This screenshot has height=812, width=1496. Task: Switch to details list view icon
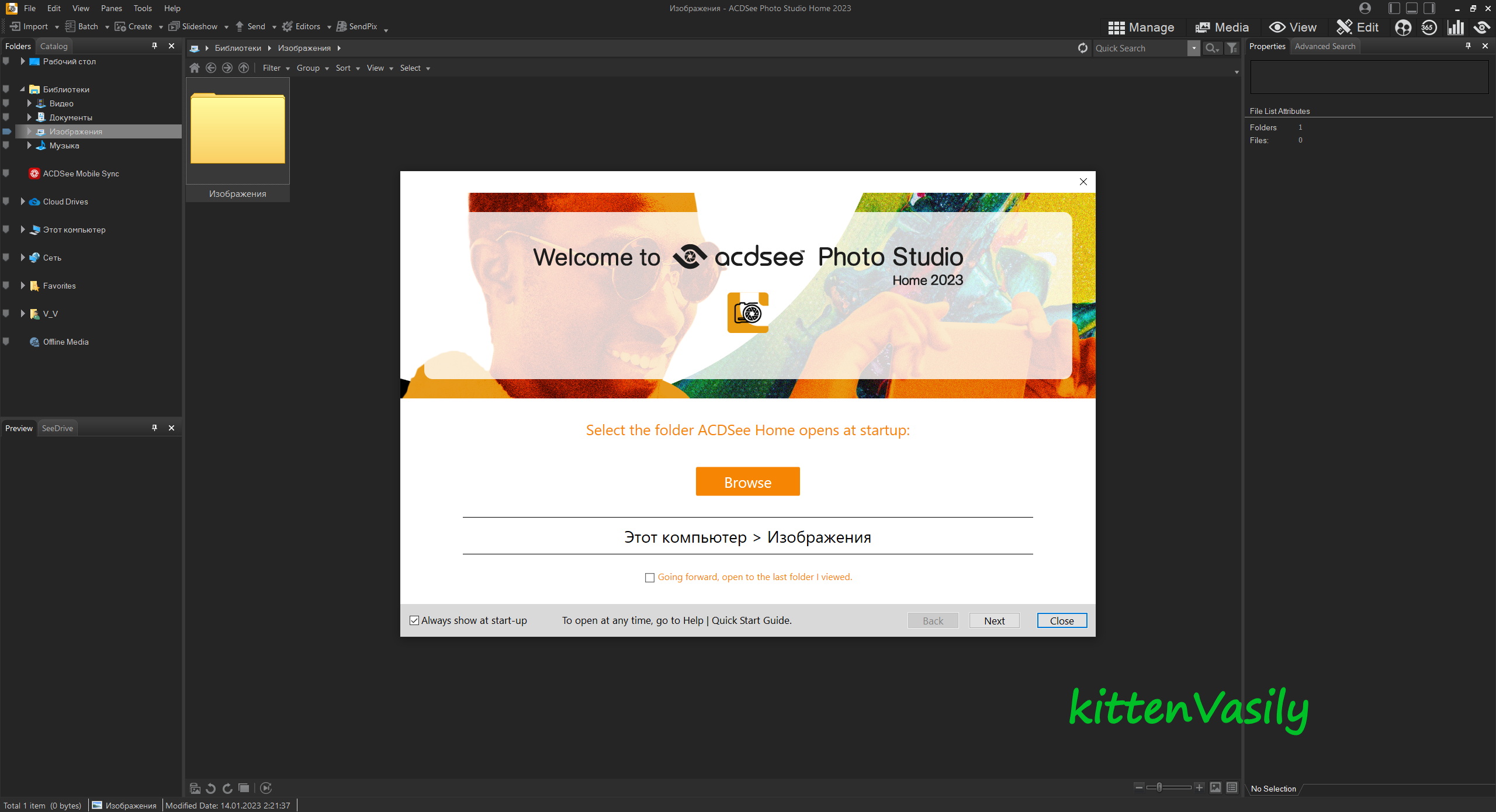1232,787
